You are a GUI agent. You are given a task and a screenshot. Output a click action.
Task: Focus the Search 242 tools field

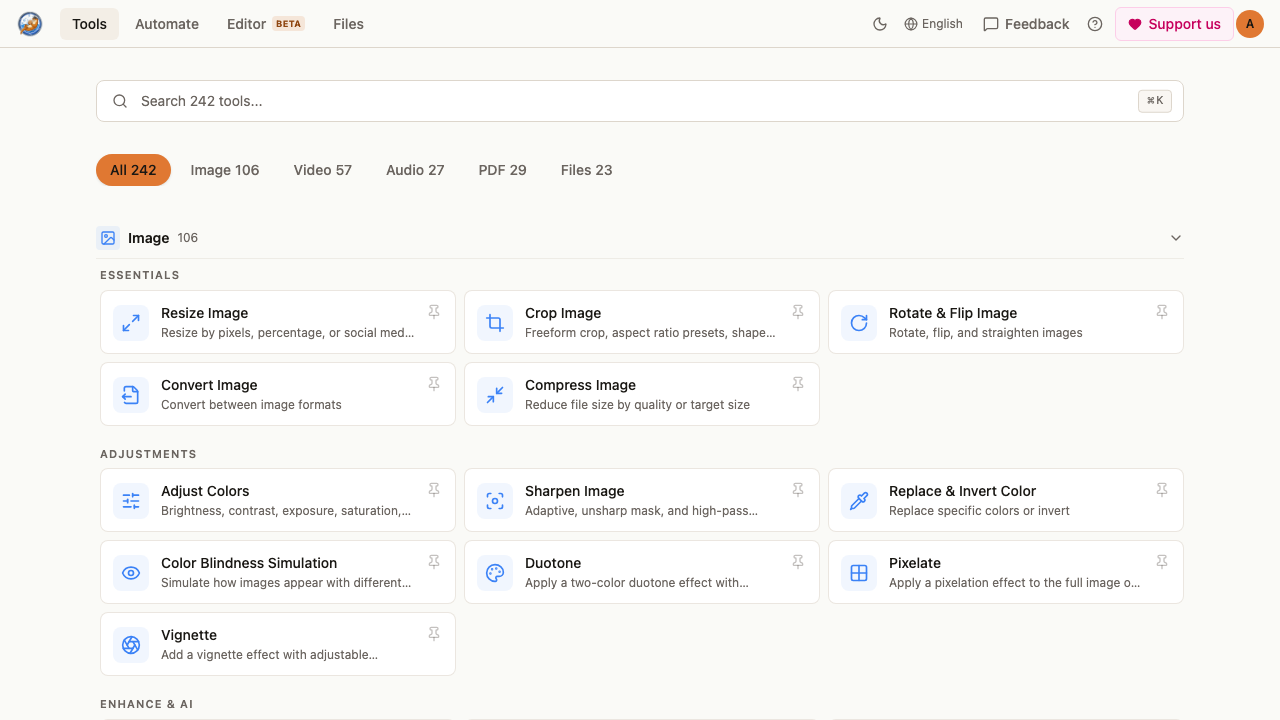640,101
